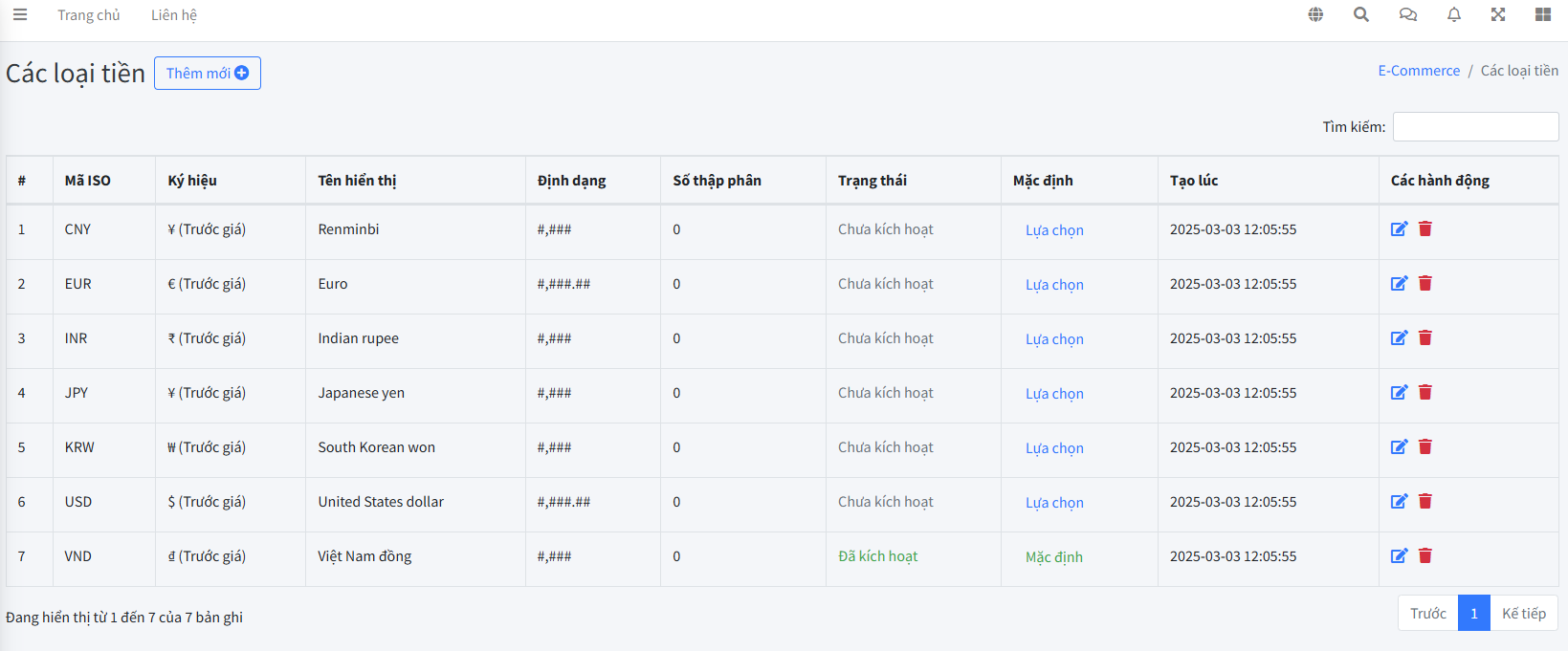Edit the USD currency row

click(1399, 501)
